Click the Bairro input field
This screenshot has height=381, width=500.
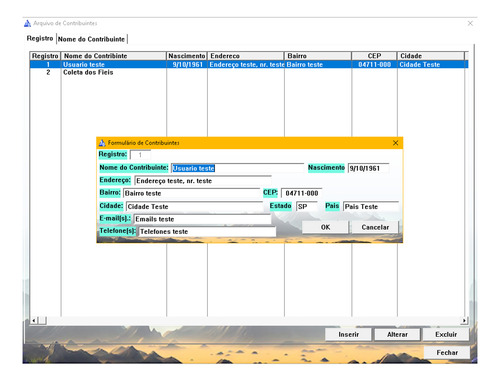tap(192, 193)
